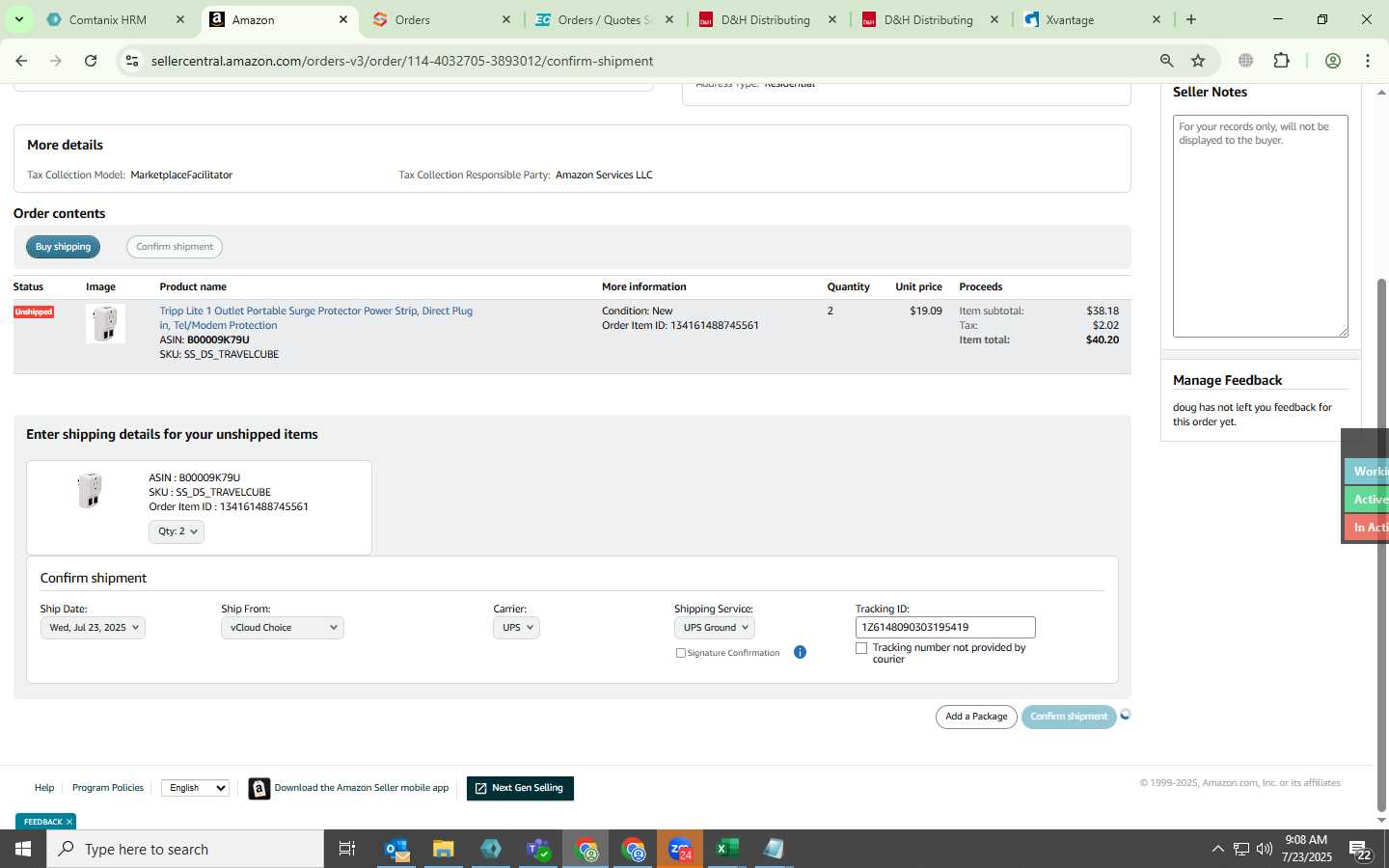Viewport: 1389px width, 868px height.
Task: Open the zoom magnifier in address bar
Action: (x=1166, y=61)
